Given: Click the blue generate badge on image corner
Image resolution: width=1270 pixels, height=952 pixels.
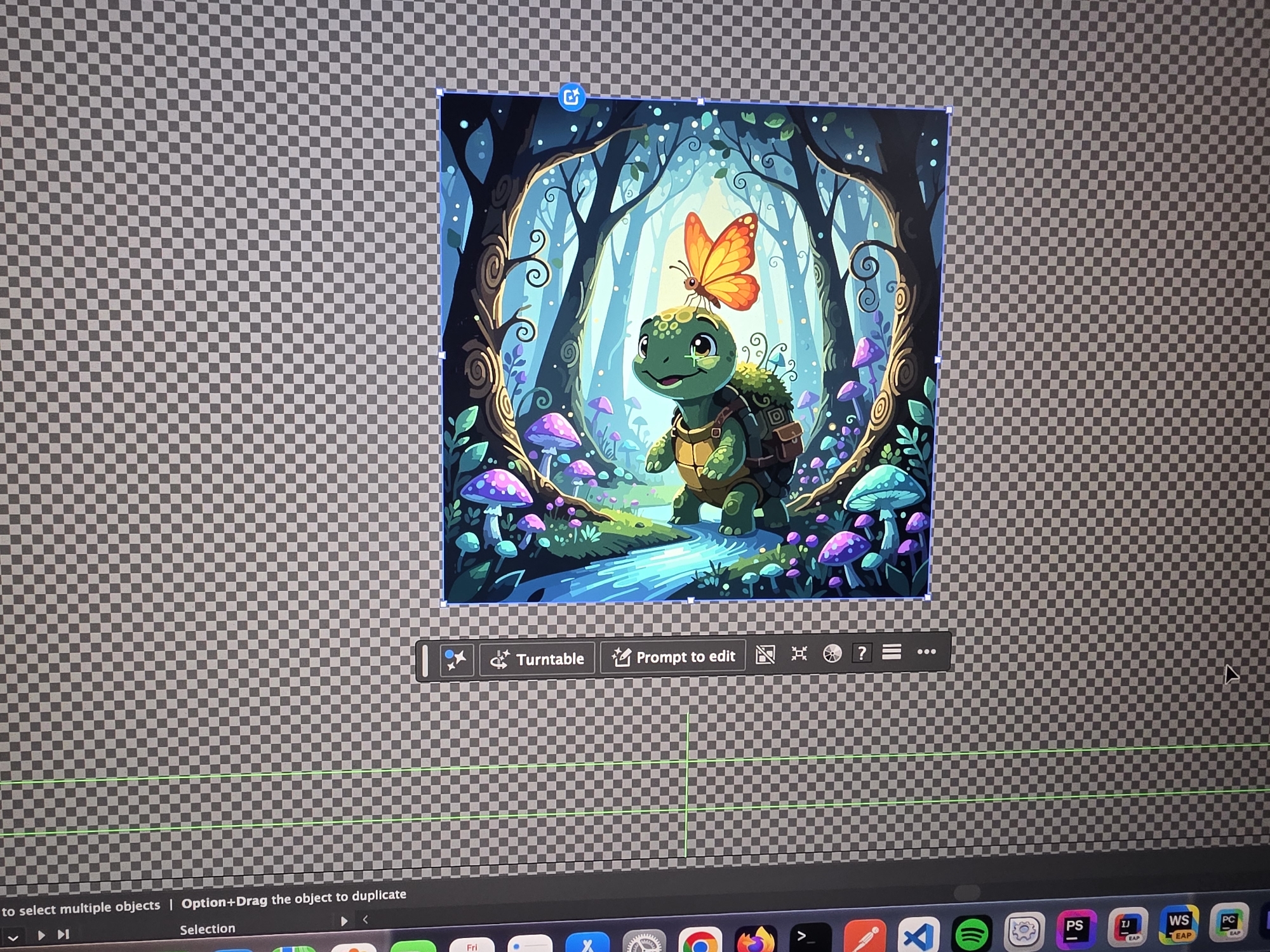Looking at the screenshot, I should [571, 97].
